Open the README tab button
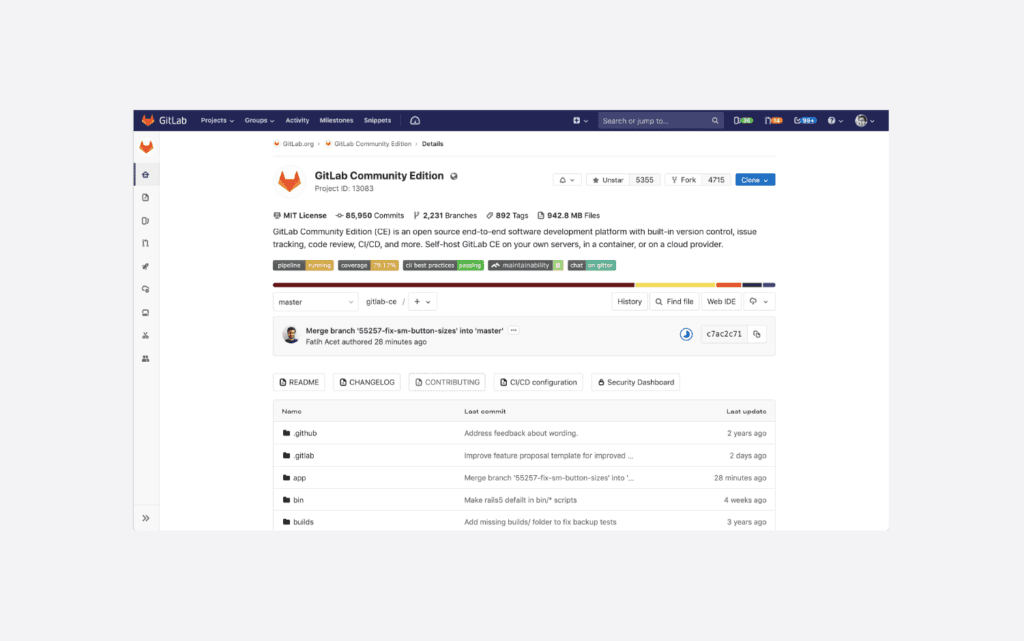 298,383
